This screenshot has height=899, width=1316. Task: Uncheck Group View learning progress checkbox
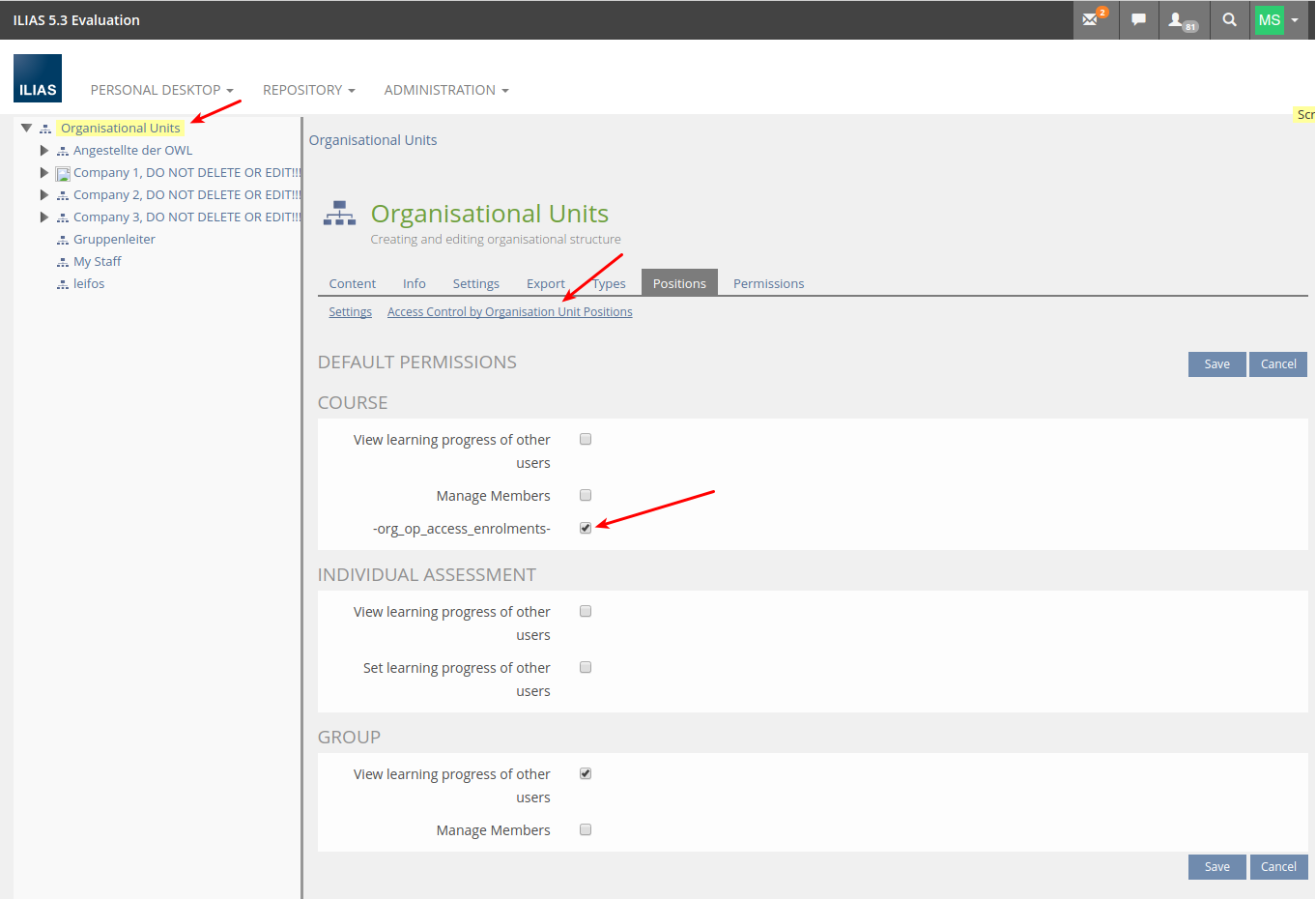(586, 773)
